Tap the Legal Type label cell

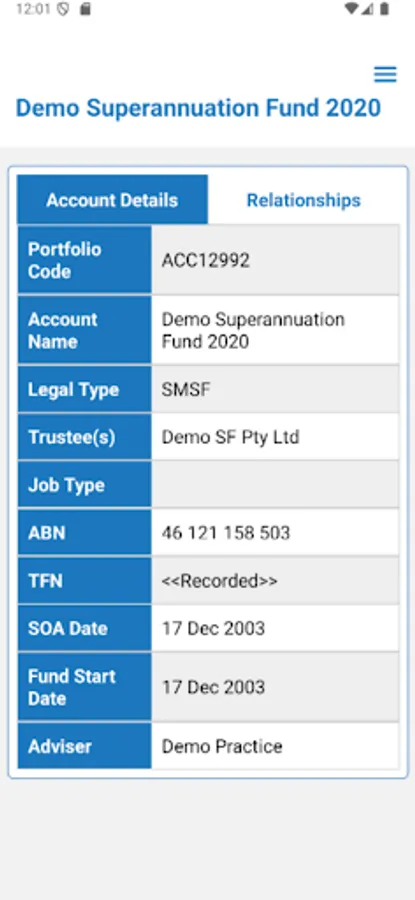[84, 390]
